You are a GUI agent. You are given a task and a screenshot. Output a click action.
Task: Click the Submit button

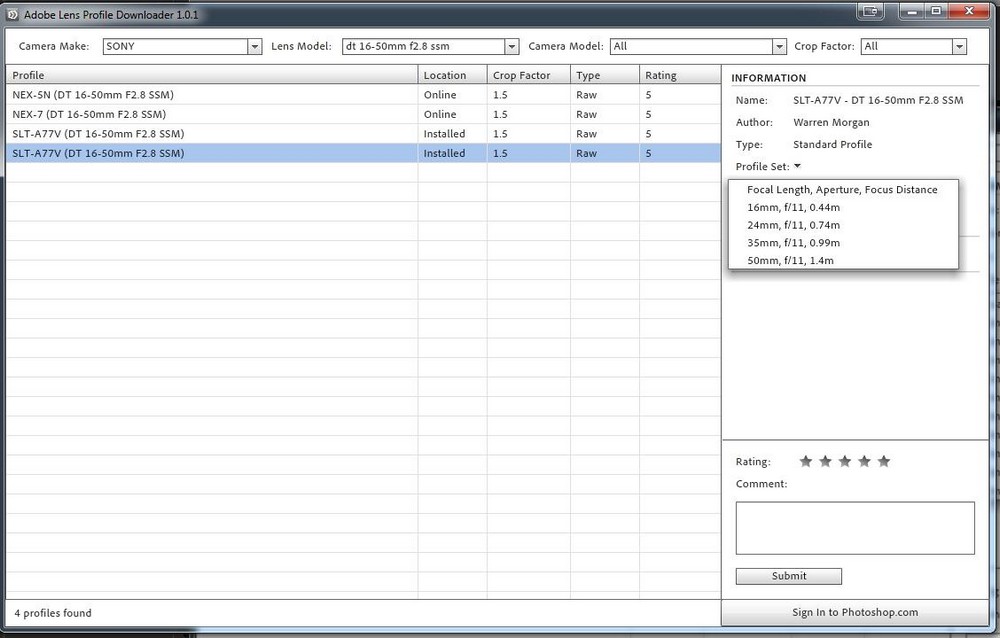[789, 576]
